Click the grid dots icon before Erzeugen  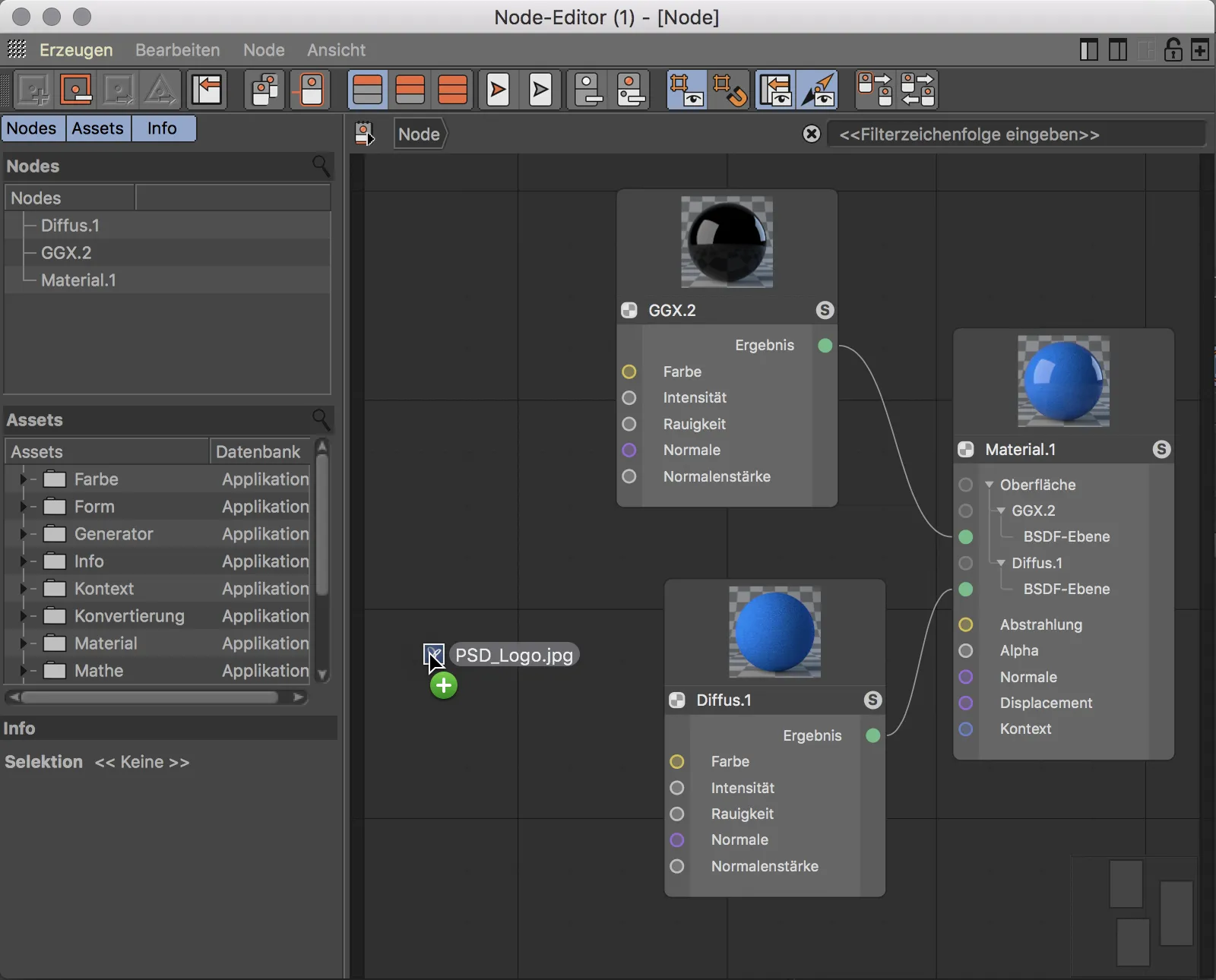(x=17, y=49)
